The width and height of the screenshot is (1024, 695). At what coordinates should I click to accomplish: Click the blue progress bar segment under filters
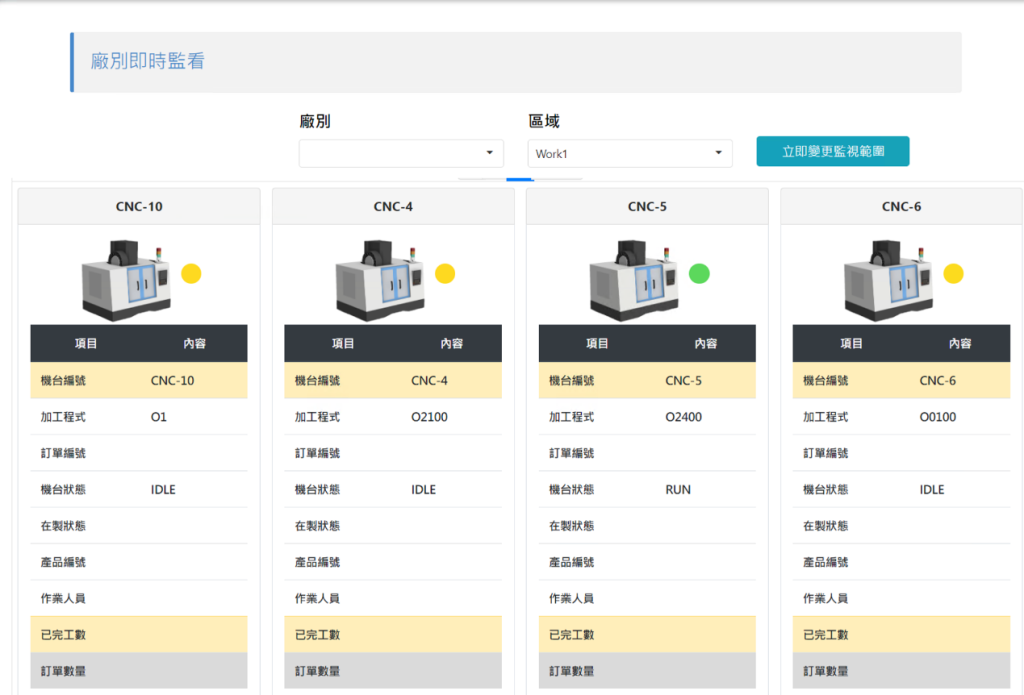tap(520, 180)
